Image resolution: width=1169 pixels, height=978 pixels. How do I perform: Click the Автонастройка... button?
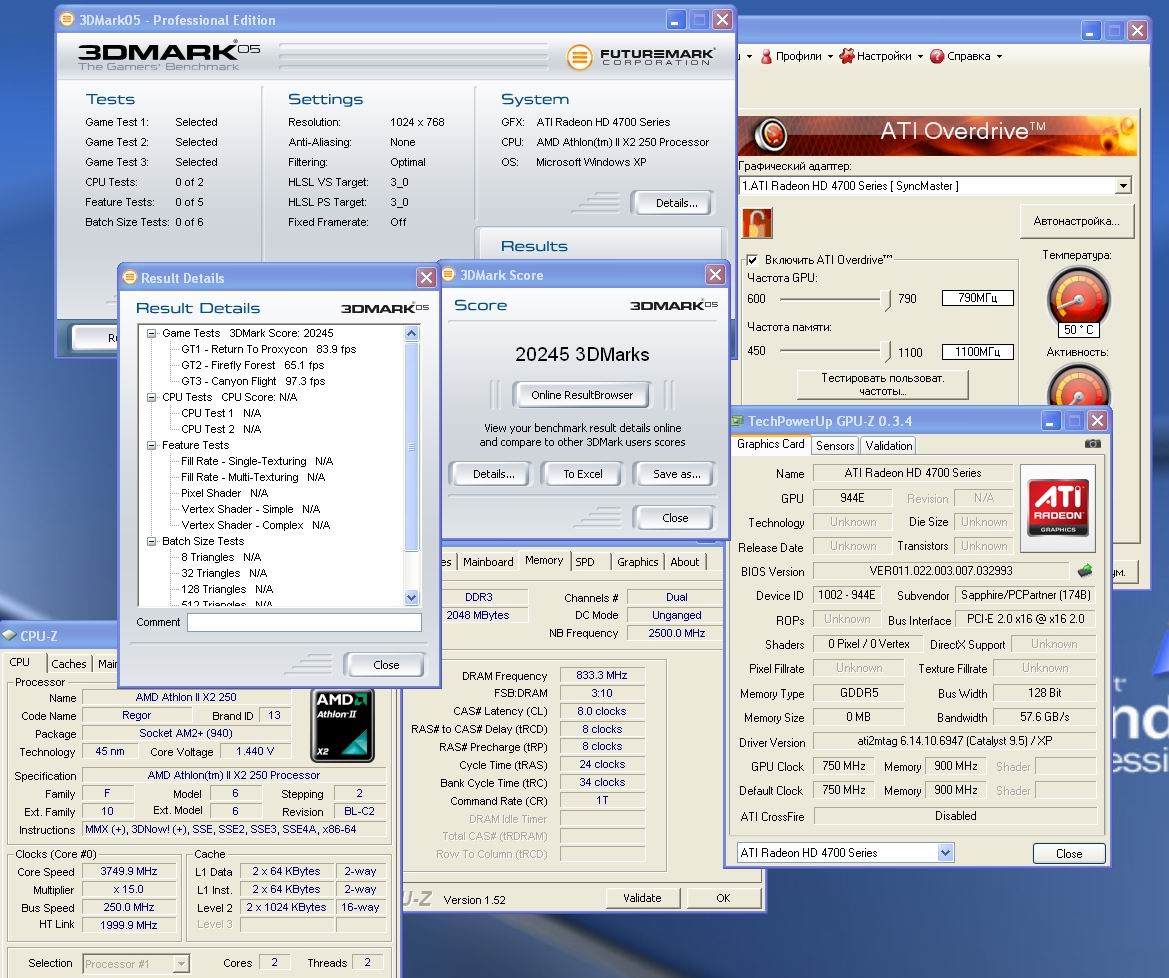(x=1077, y=221)
